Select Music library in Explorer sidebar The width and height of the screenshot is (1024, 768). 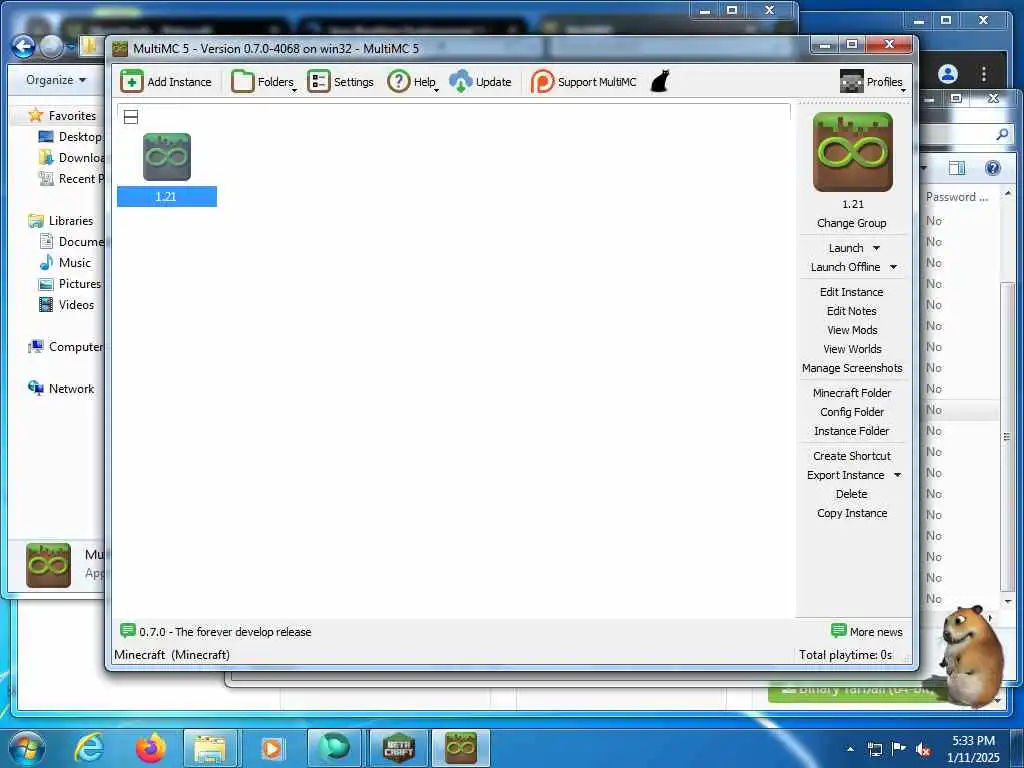(x=65, y=263)
